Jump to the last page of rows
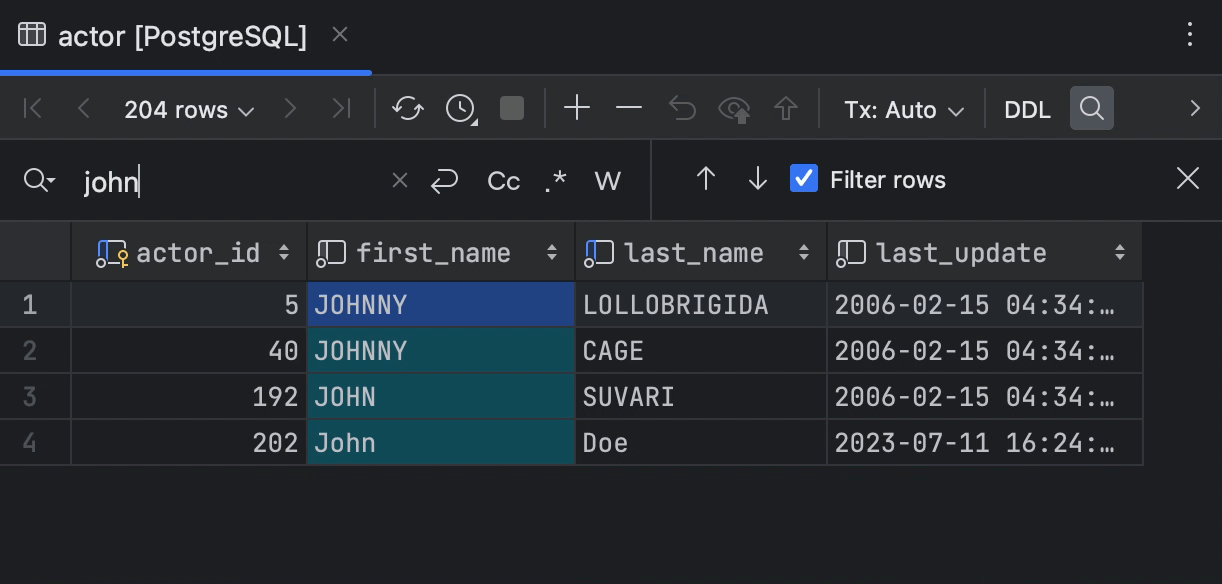1222x584 pixels. [x=341, y=109]
